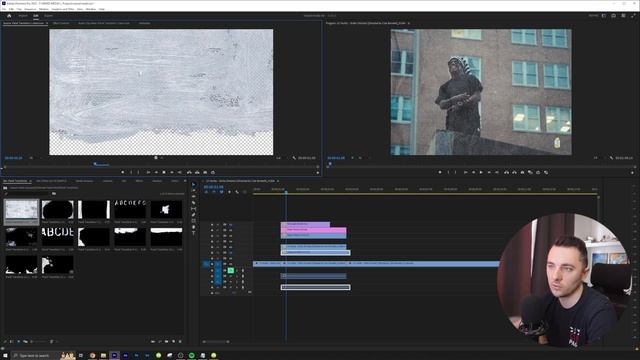Toggle Linked Selection in timeline
Image resolution: width=640 pixels, height=360 pixels.
coord(222,192)
